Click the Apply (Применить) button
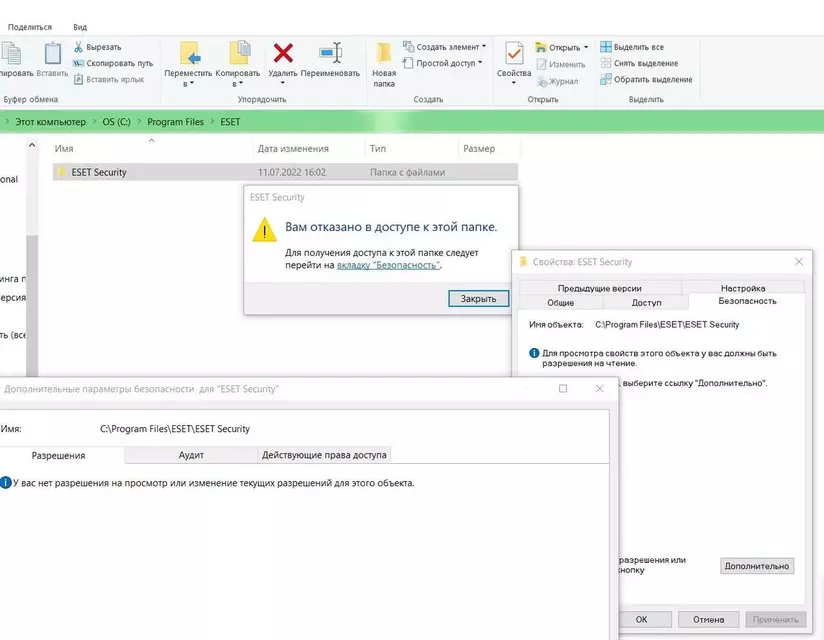824x640 pixels. [775, 619]
